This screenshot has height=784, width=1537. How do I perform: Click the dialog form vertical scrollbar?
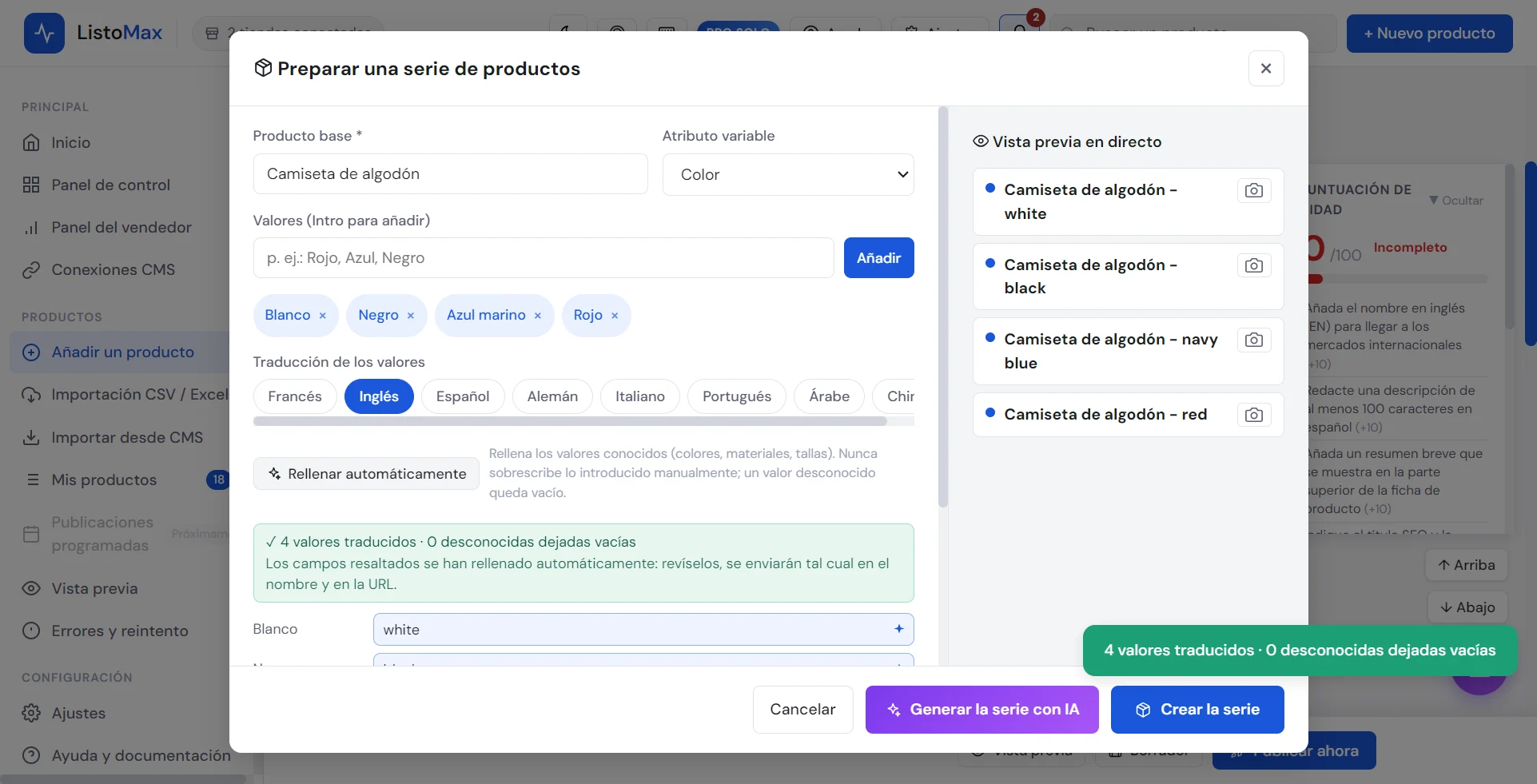pyautogui.click(x=943, y=308)
